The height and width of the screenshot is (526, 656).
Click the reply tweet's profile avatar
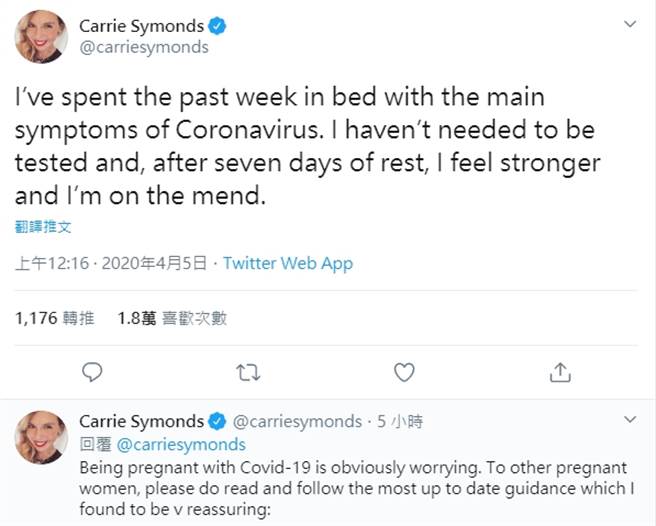point(41,436)
